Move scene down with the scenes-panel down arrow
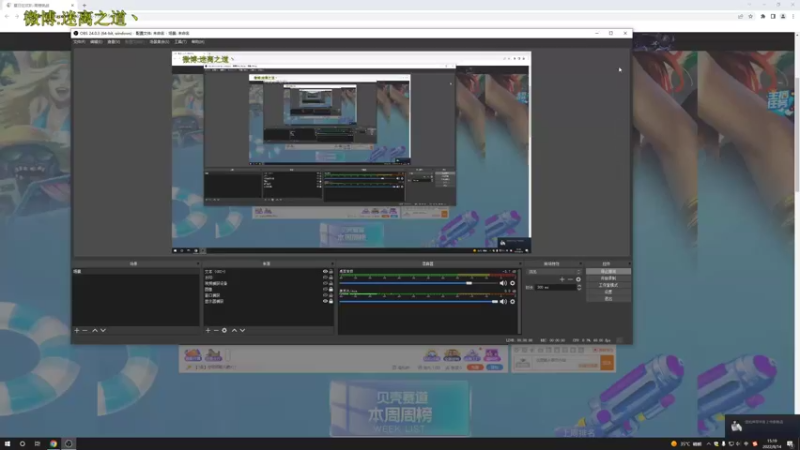Screen dimensions: 800x450 103,331
